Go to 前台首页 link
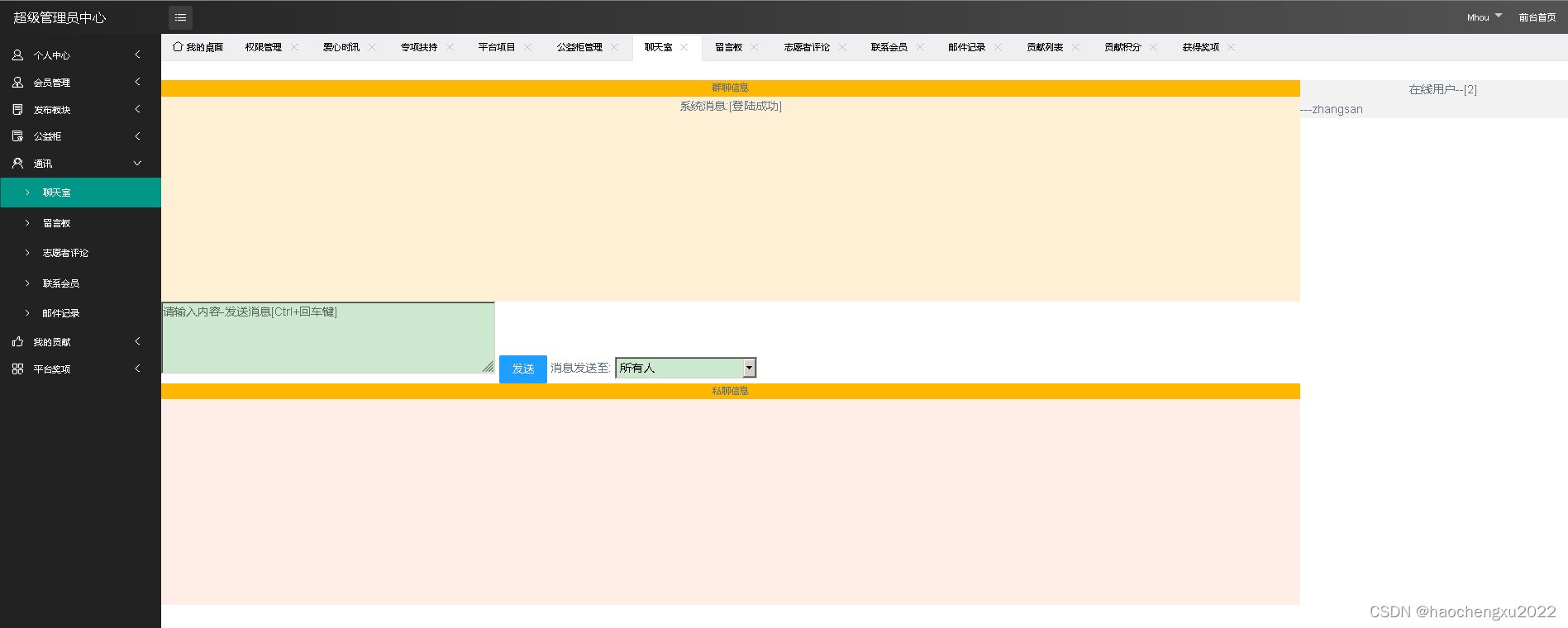The width and height of the screenshot is (1568, 628). 1537,17
